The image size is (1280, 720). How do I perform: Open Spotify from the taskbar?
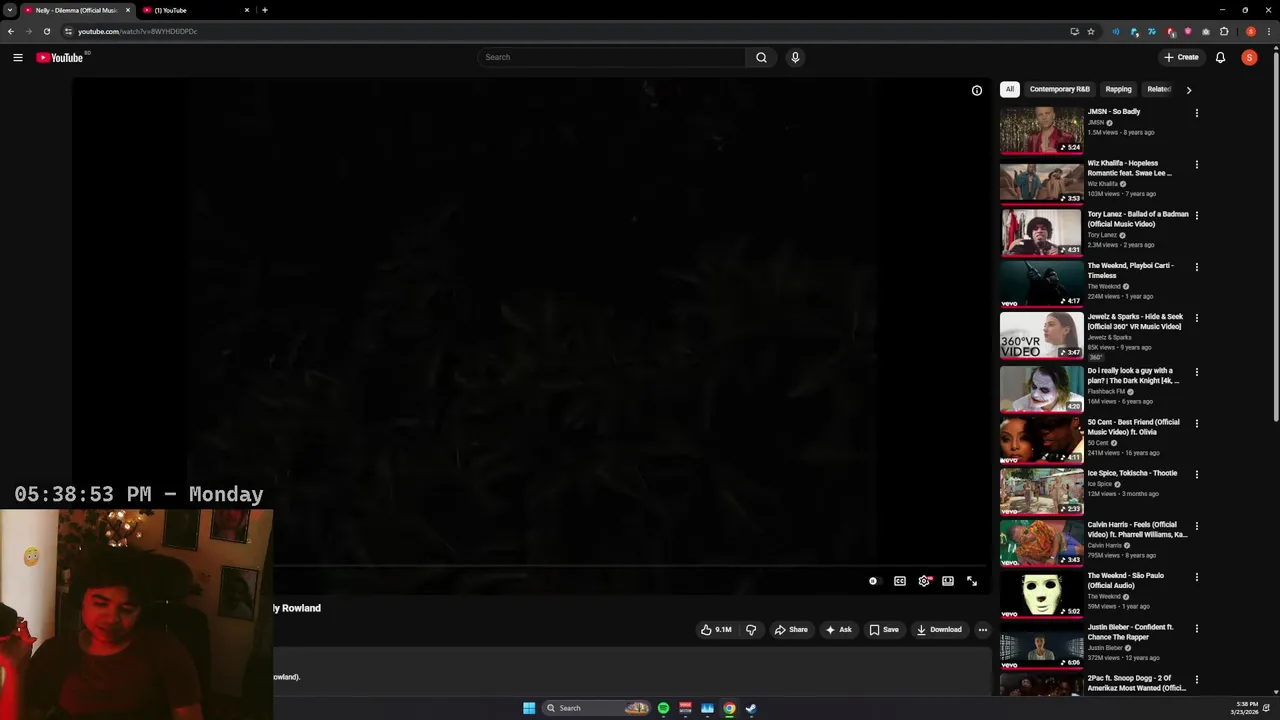click(x=663, y=708)
